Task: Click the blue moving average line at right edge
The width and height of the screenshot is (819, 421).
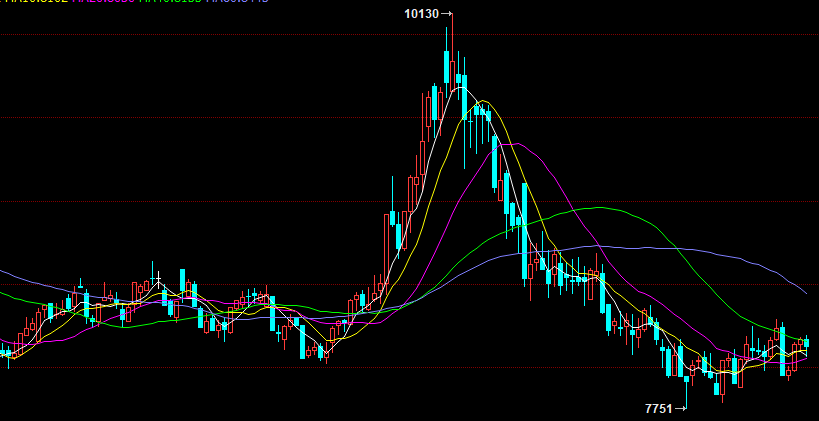Action: 804,290
